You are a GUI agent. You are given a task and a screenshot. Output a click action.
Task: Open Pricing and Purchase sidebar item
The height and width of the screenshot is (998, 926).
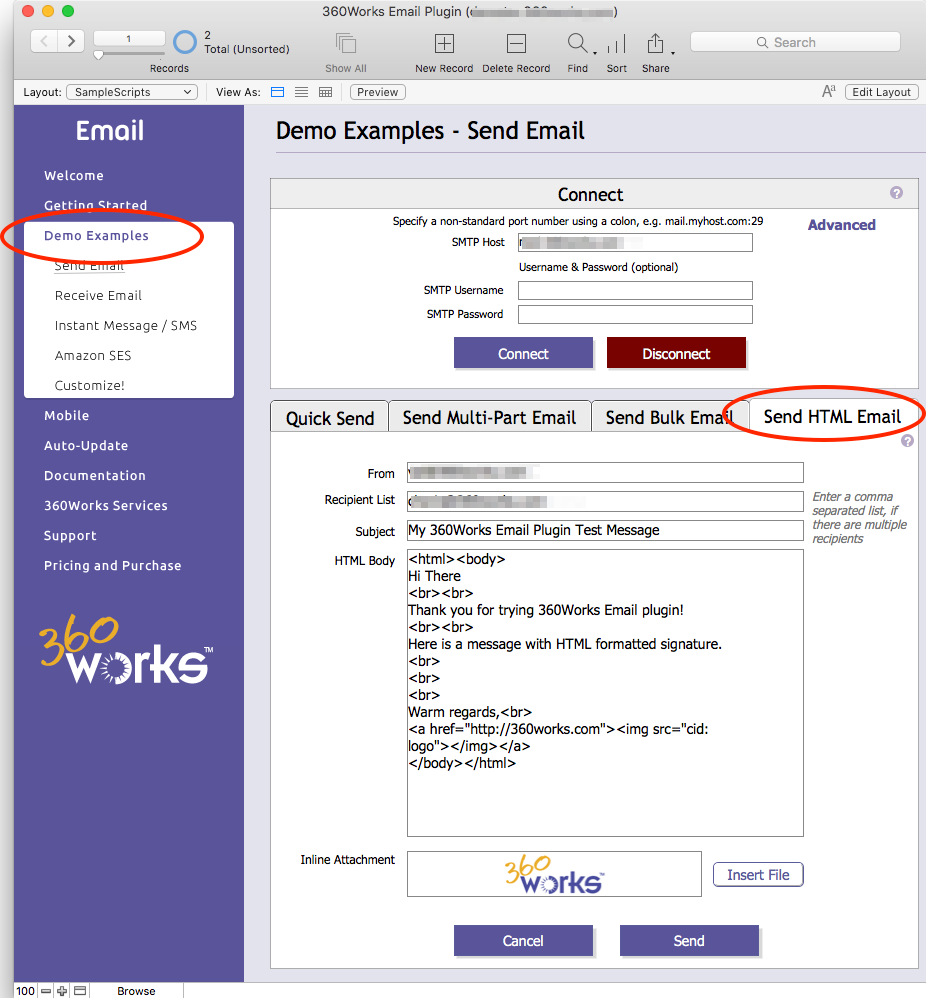[113, 565]
